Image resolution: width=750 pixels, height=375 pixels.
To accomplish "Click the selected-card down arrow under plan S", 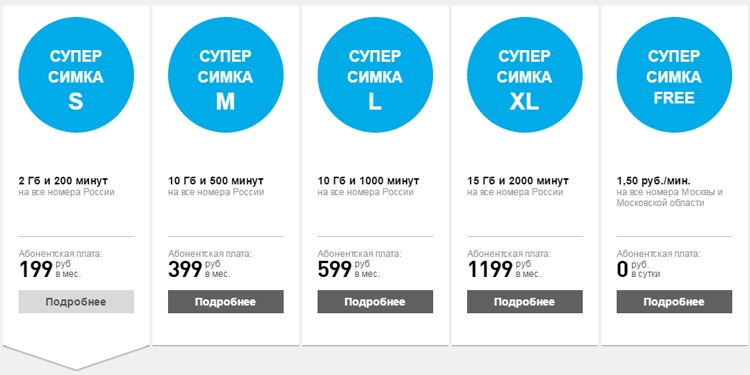I will click(x=76, y=357).
